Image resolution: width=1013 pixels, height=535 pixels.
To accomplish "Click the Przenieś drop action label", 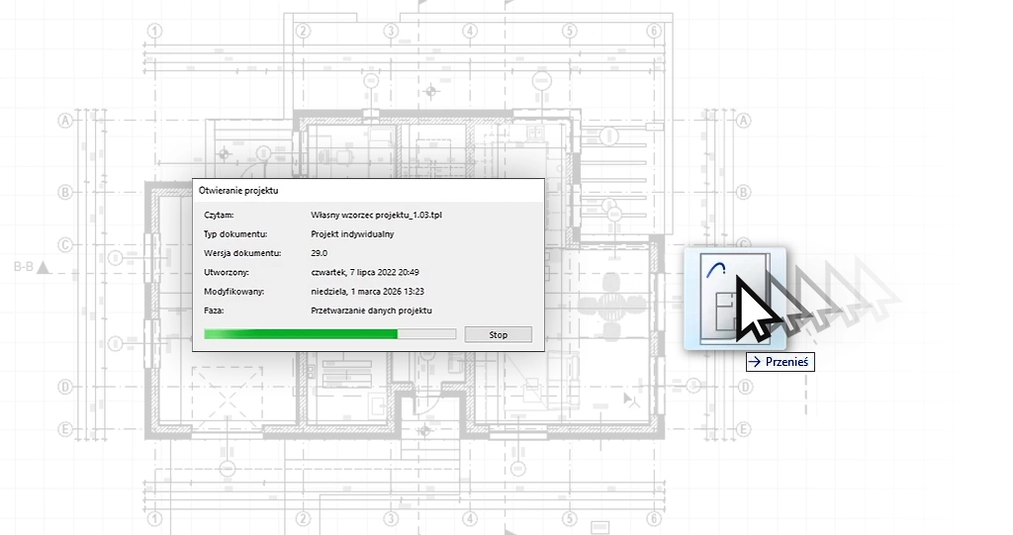I will coord(786,362).
